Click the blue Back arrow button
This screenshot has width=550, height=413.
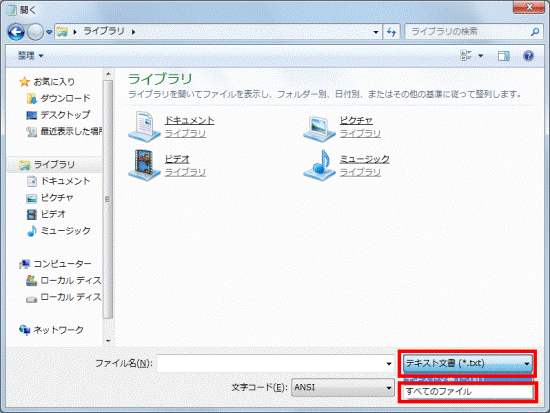click(x=16, y=32)
